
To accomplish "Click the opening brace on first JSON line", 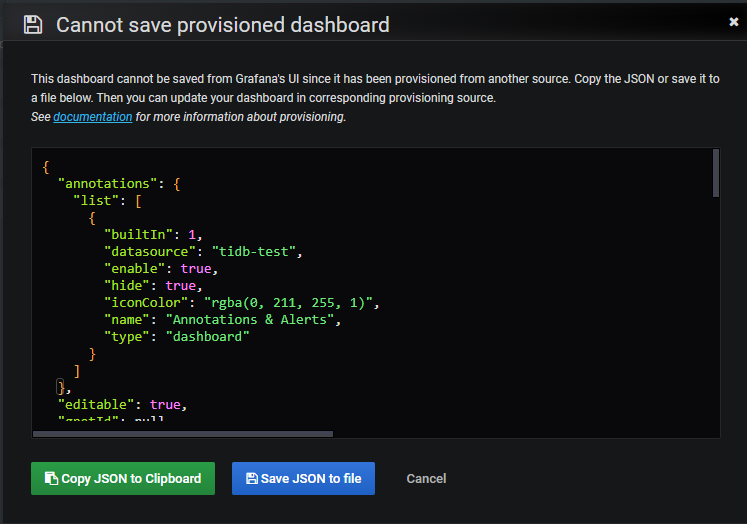I will 46,166.
